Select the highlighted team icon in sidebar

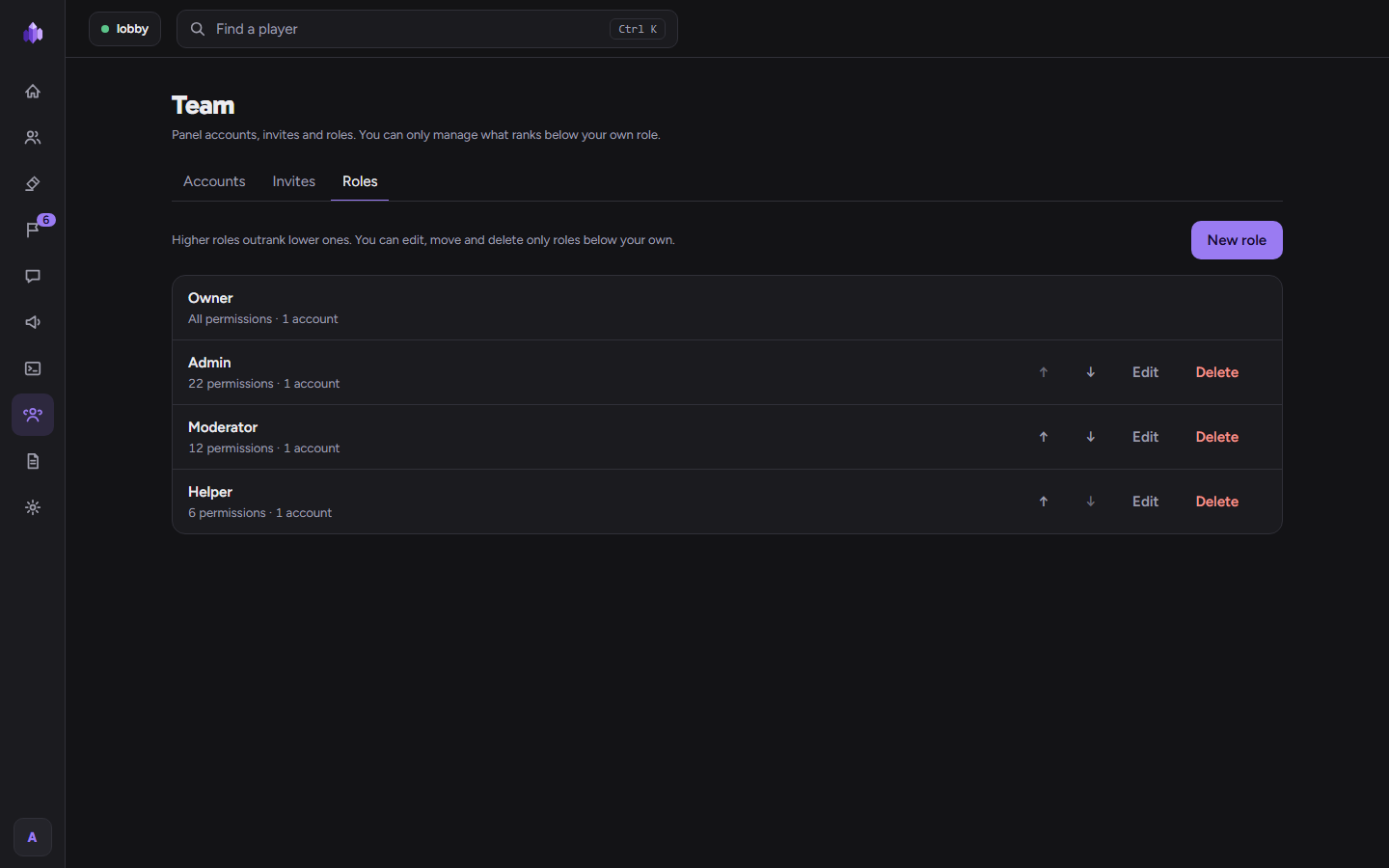(33, 415)
